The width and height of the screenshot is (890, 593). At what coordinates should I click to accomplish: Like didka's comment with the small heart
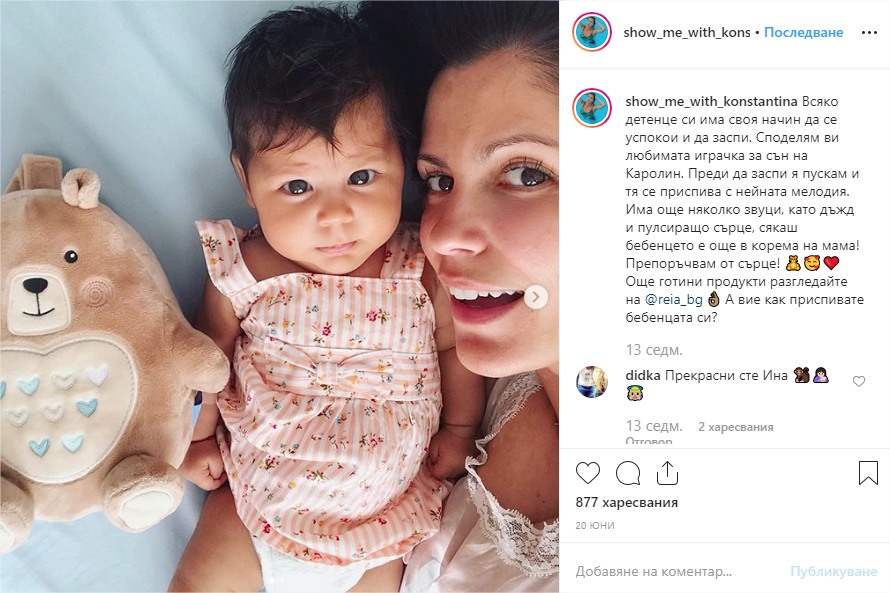(859, 381)
